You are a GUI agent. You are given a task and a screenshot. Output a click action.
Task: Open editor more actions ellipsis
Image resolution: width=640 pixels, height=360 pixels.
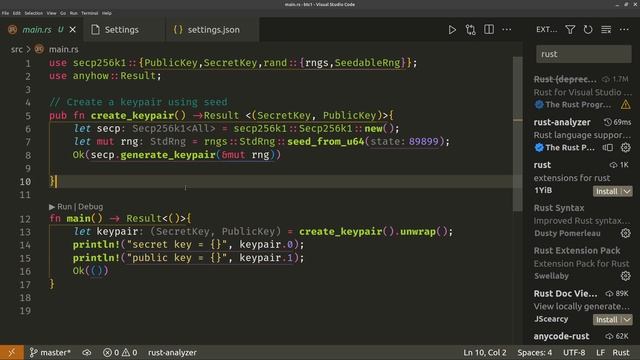click(507, 29)
